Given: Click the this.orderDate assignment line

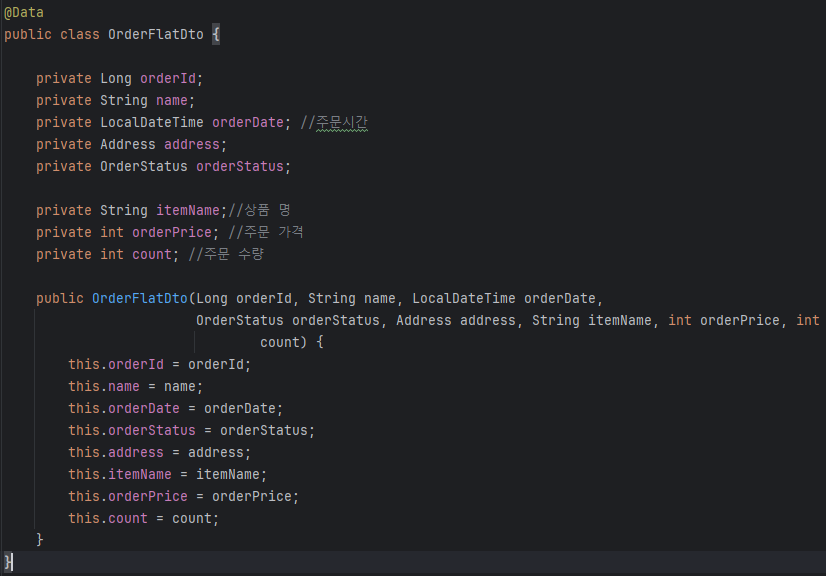Looking at the screenshot, I should coord(175,408).
